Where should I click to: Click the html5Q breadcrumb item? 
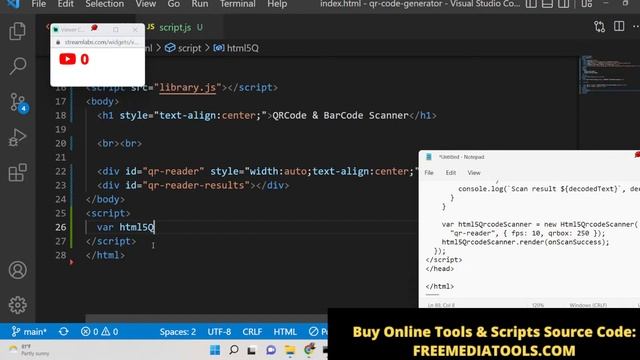click(242, 48)
